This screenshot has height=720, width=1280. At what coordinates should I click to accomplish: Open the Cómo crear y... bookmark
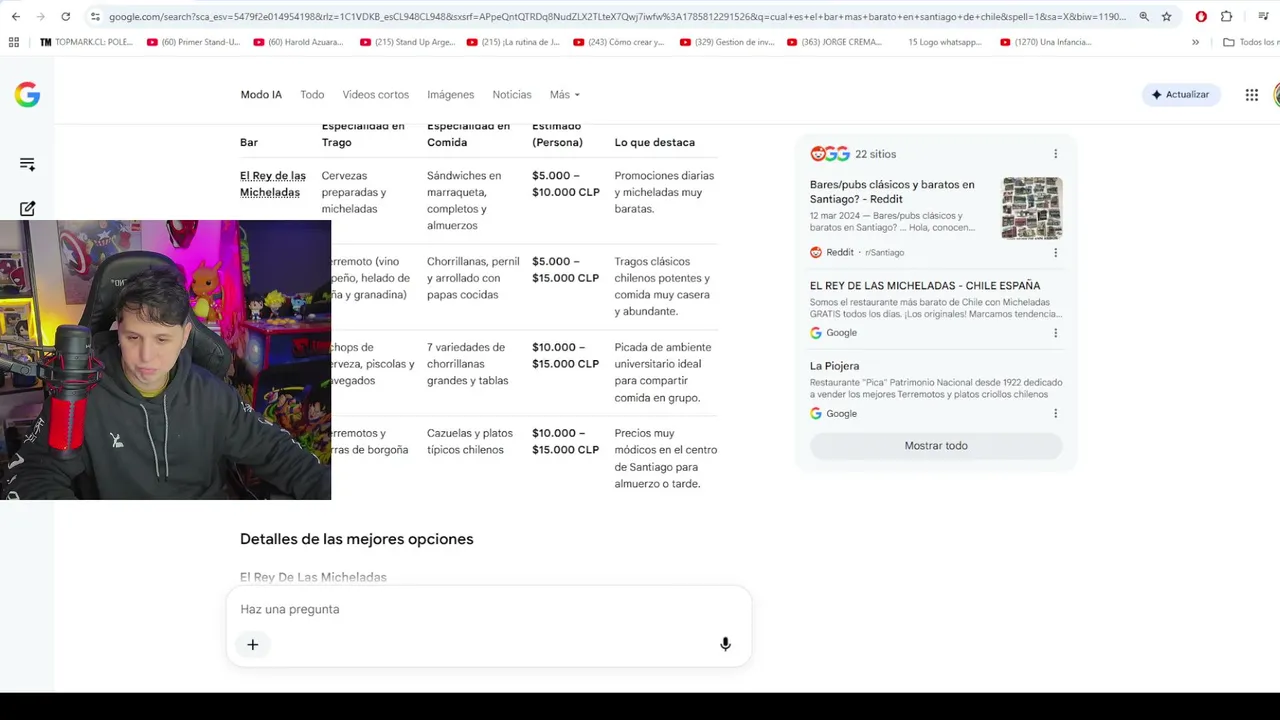point(619,42)
